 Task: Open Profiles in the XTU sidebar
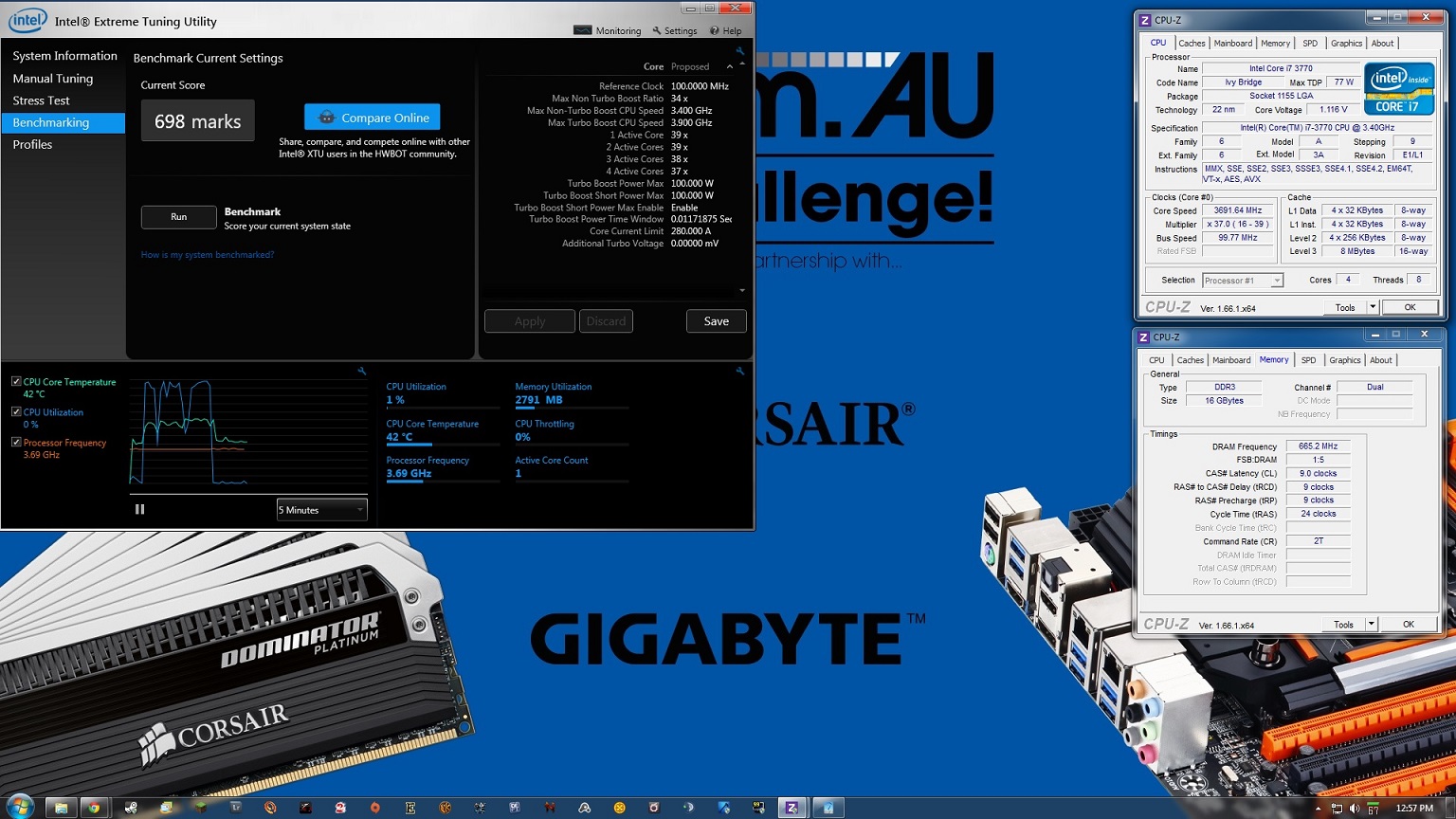(x=32, y=144)
